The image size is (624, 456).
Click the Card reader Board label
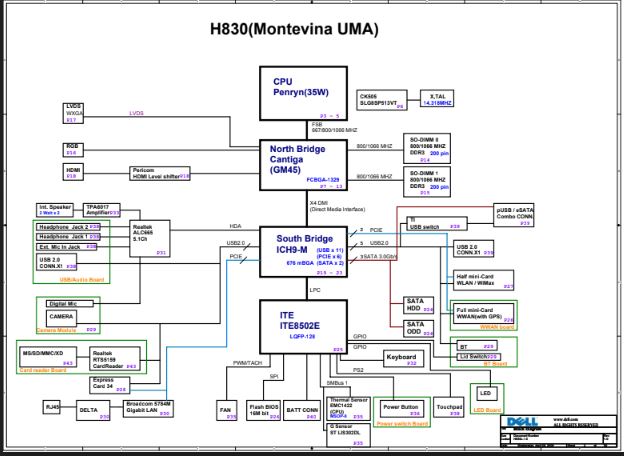[x=43, y=370]
